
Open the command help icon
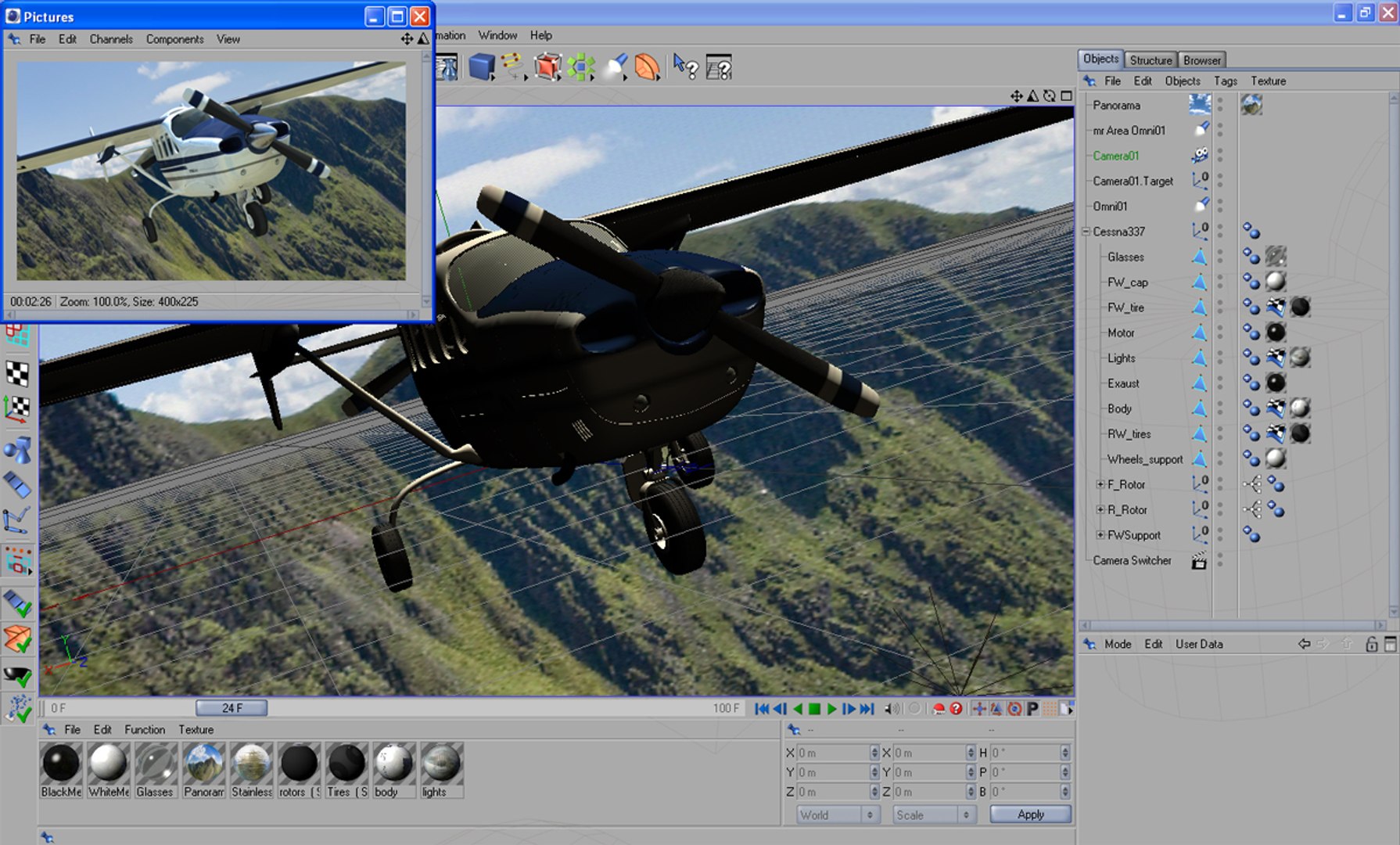[719, 67]
